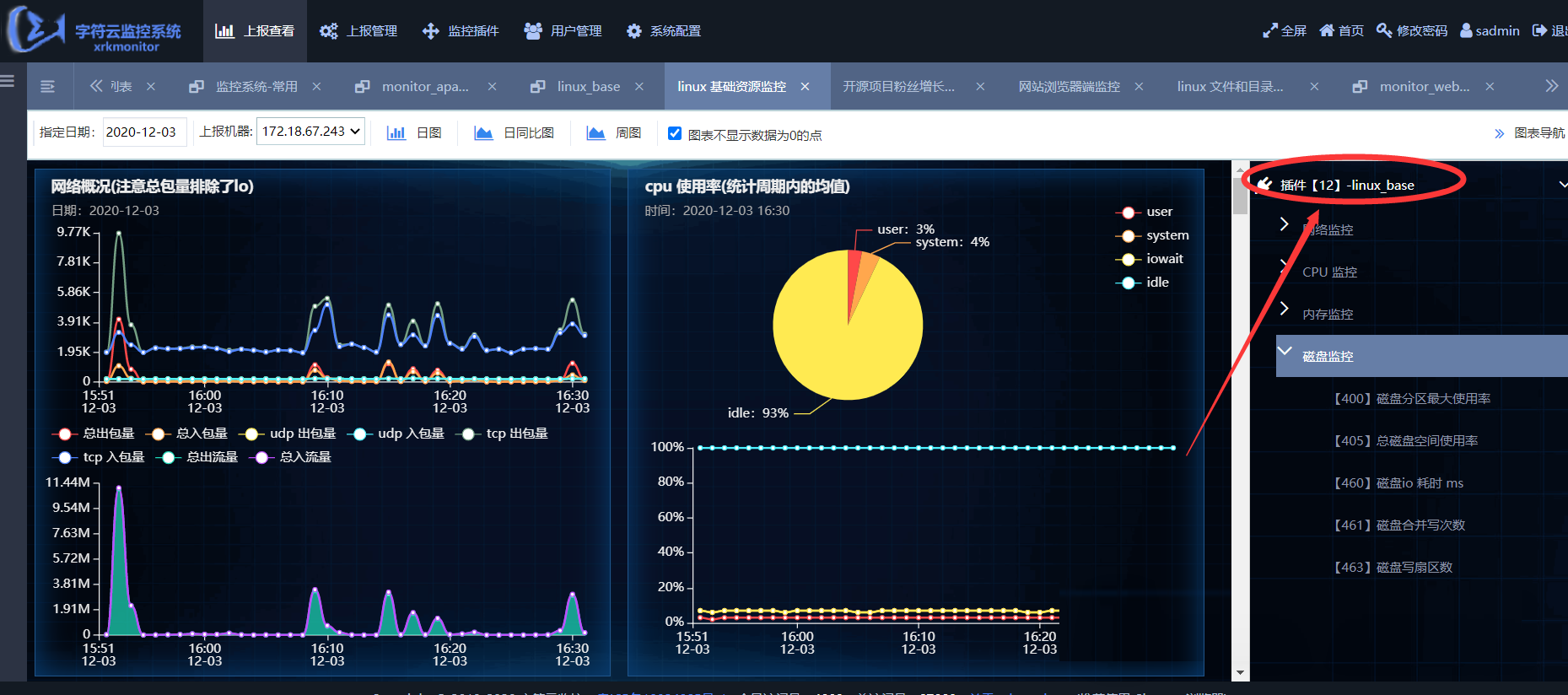Uncheck 图表不显示数据为0的点 checkbox
The width and height of the screenshot is (1568, 695).
675,133
